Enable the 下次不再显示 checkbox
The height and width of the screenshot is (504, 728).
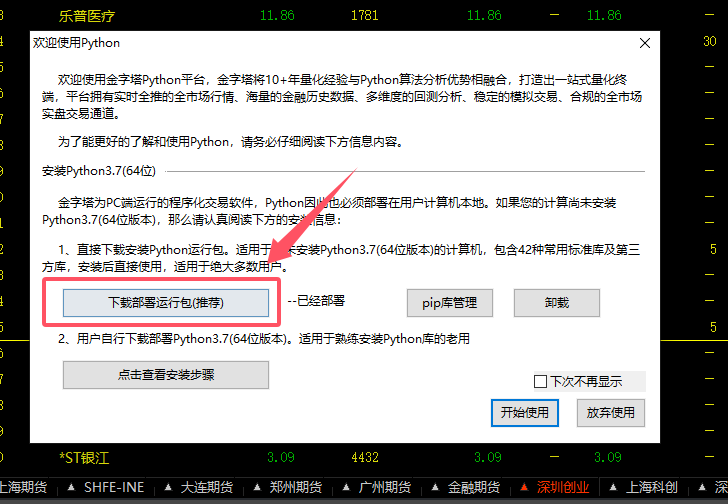[540, 381]
